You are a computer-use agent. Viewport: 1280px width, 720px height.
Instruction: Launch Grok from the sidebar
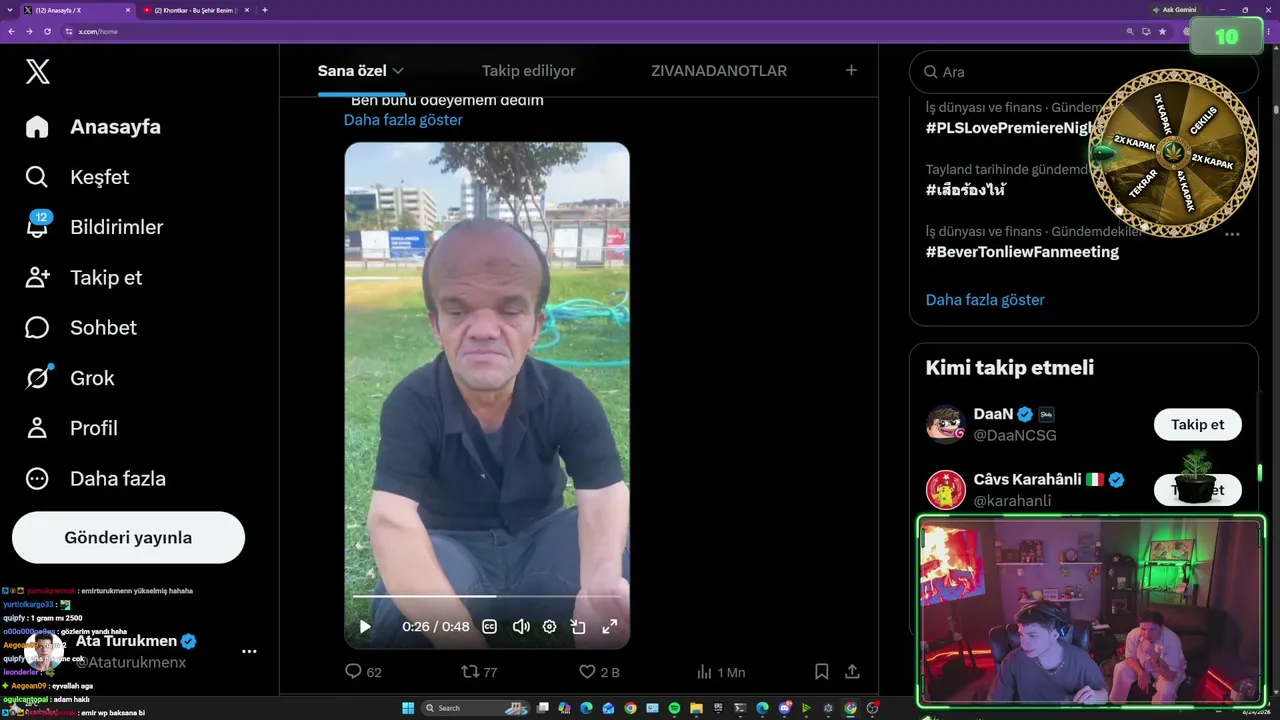coord(69,378)
